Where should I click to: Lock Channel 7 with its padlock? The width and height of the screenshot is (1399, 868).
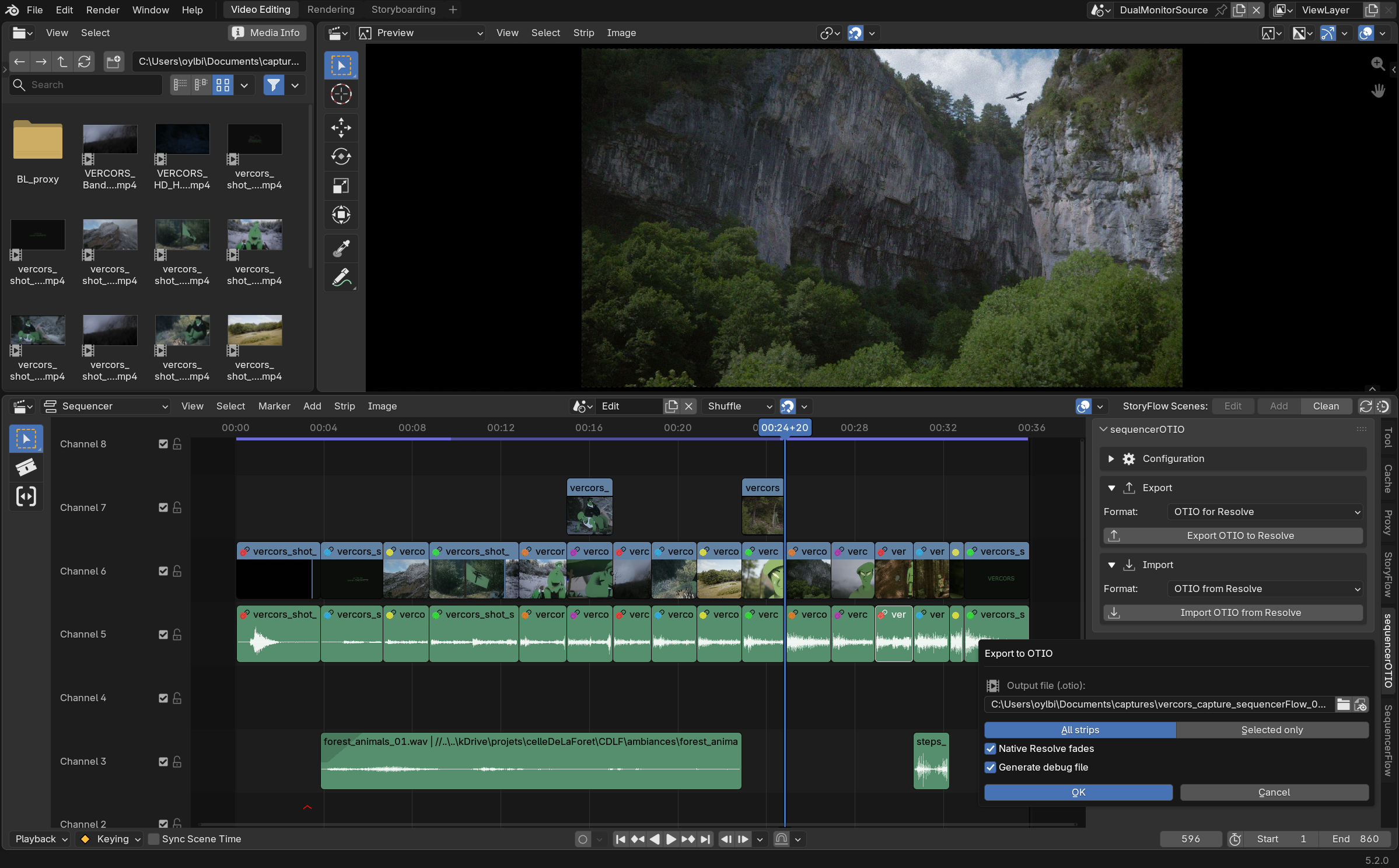177,508
